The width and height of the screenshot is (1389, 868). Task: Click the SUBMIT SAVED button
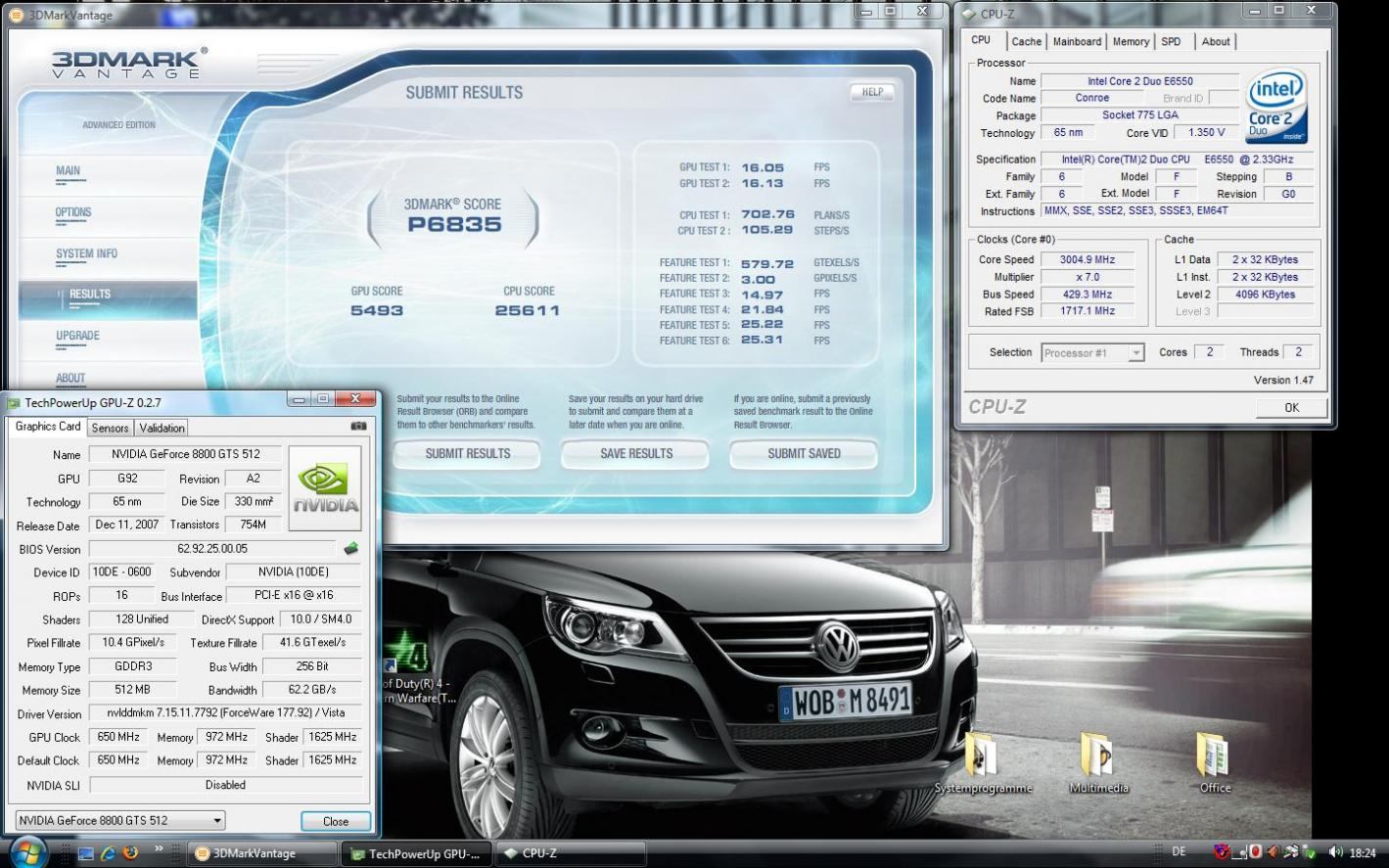click(804, 454)
